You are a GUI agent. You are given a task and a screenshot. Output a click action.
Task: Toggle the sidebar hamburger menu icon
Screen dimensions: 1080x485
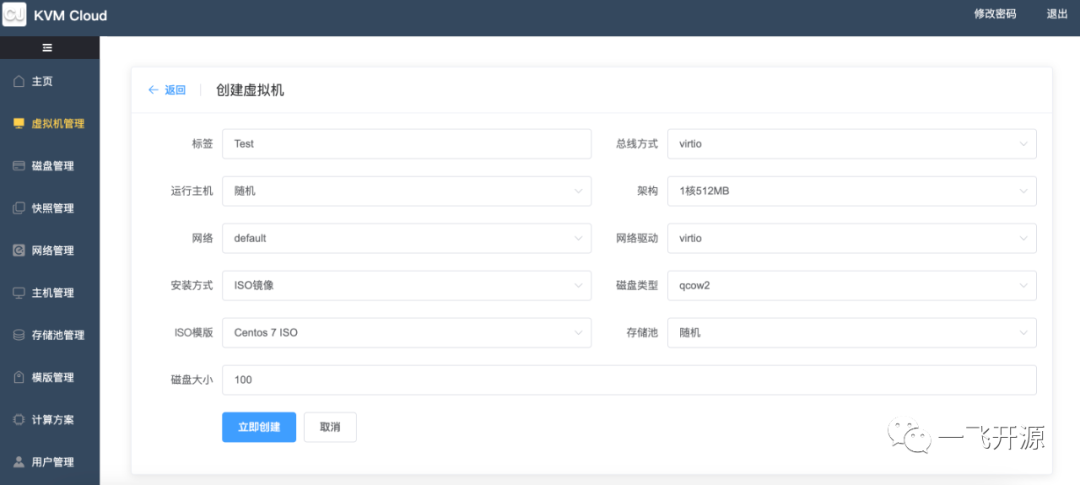click(x=48, y=48)
